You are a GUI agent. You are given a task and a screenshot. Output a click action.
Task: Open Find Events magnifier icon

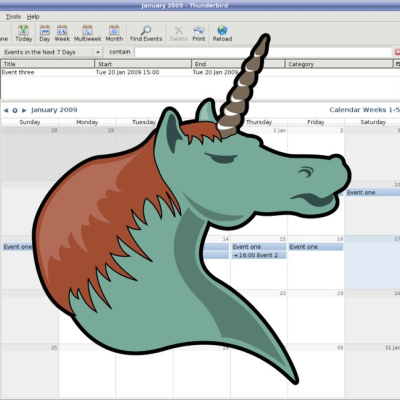click(x=146, y=30)
